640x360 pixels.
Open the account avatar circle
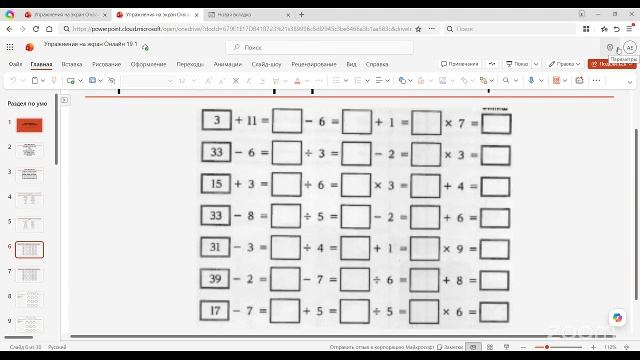630,47
